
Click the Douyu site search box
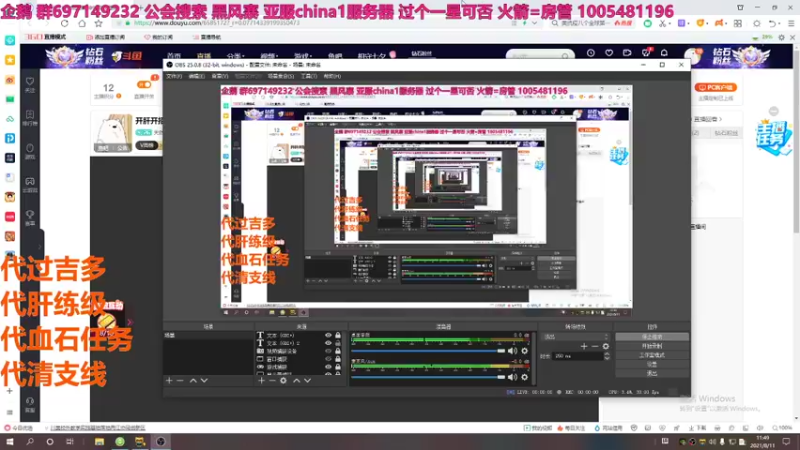click(540, 55)
